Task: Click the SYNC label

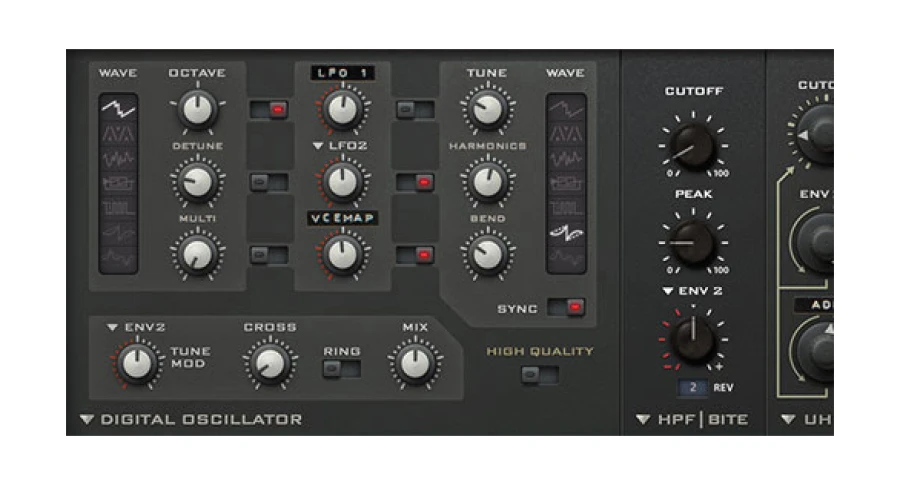Action: tap(517, 309)
